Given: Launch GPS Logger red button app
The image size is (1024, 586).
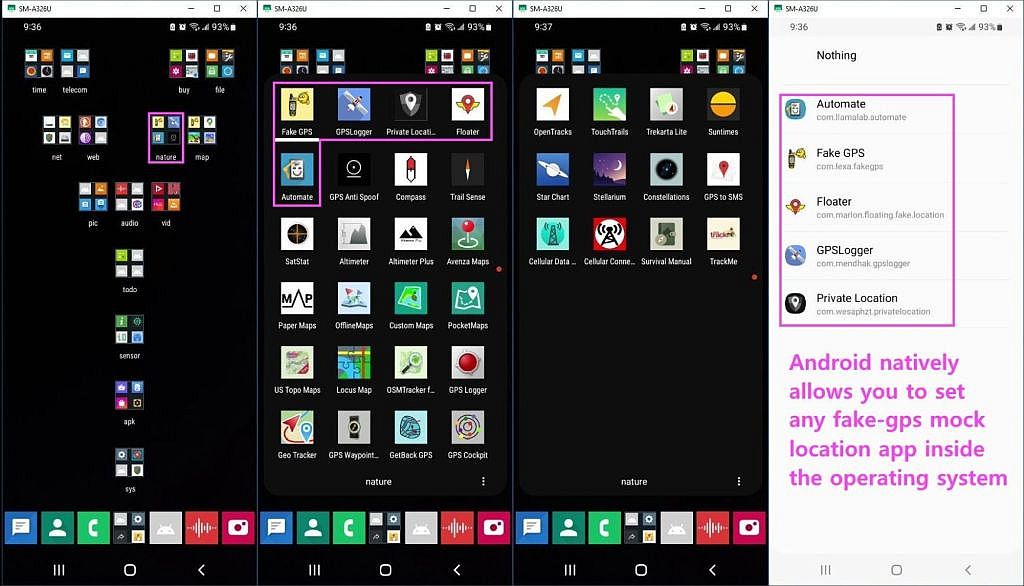Looking at the screenshot, I should [x=468, y=363].
